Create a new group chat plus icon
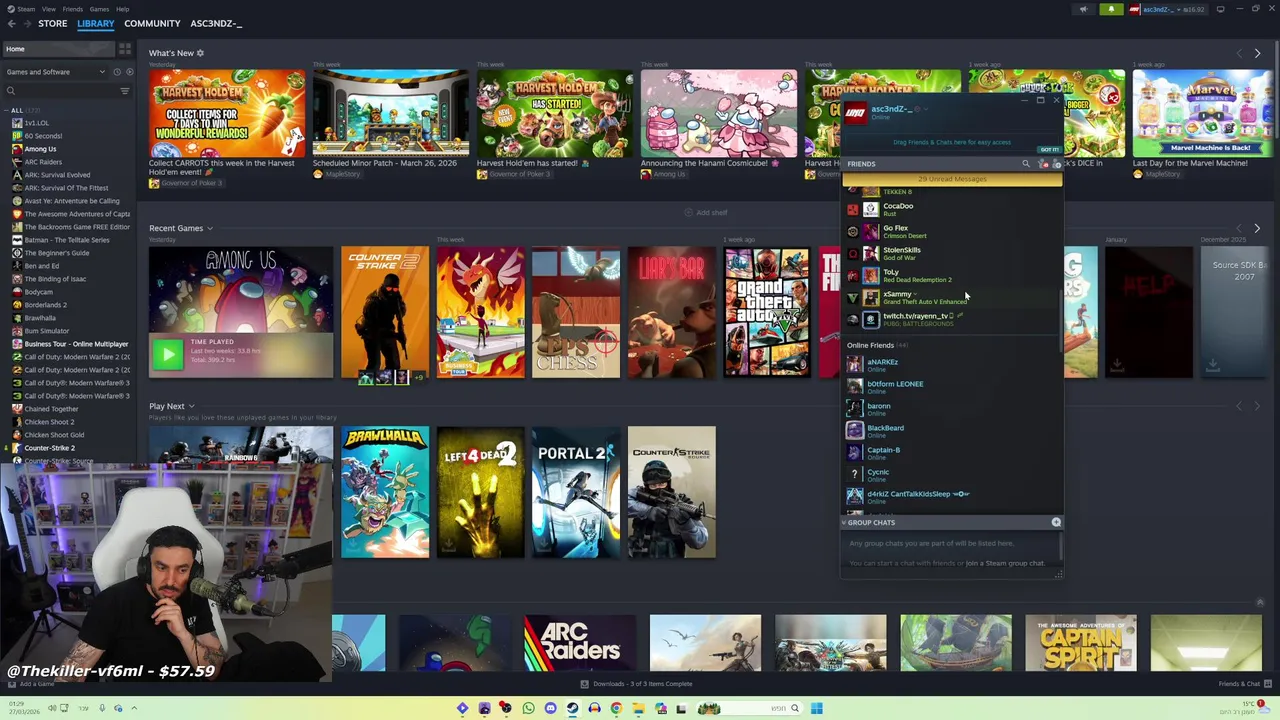The height and width of the screenshot is (720, 1280). [x=1056, y=523]
